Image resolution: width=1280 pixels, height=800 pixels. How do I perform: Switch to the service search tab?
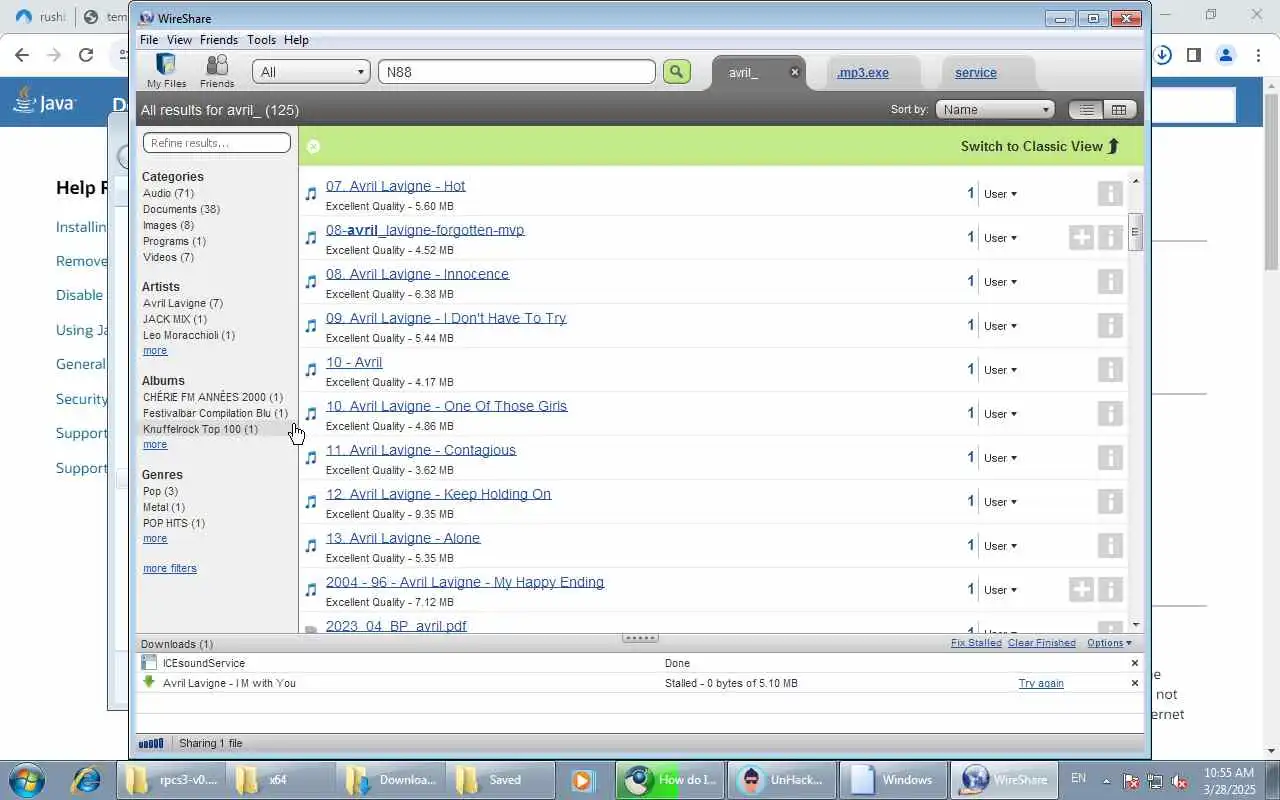pyautogui.click(x=976, y=72)
